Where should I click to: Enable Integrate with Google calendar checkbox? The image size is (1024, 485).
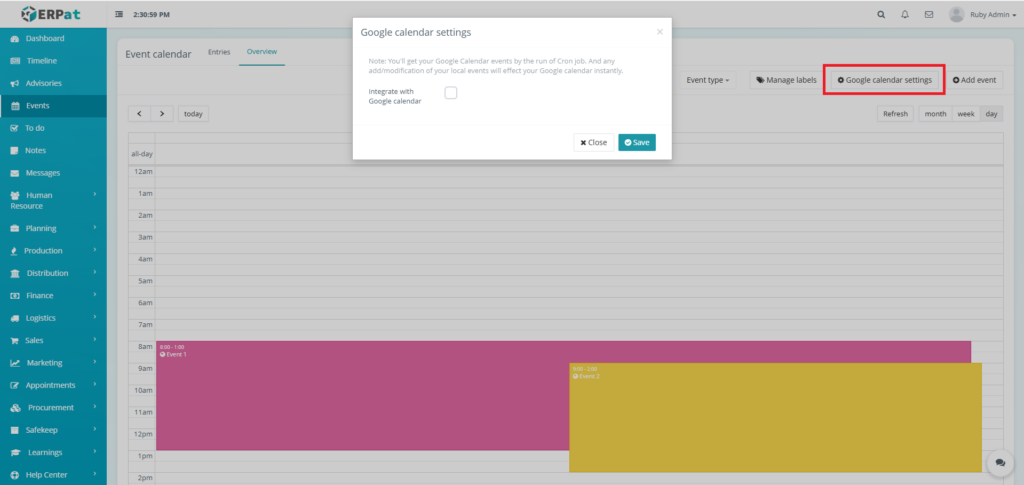click(451, 93)
